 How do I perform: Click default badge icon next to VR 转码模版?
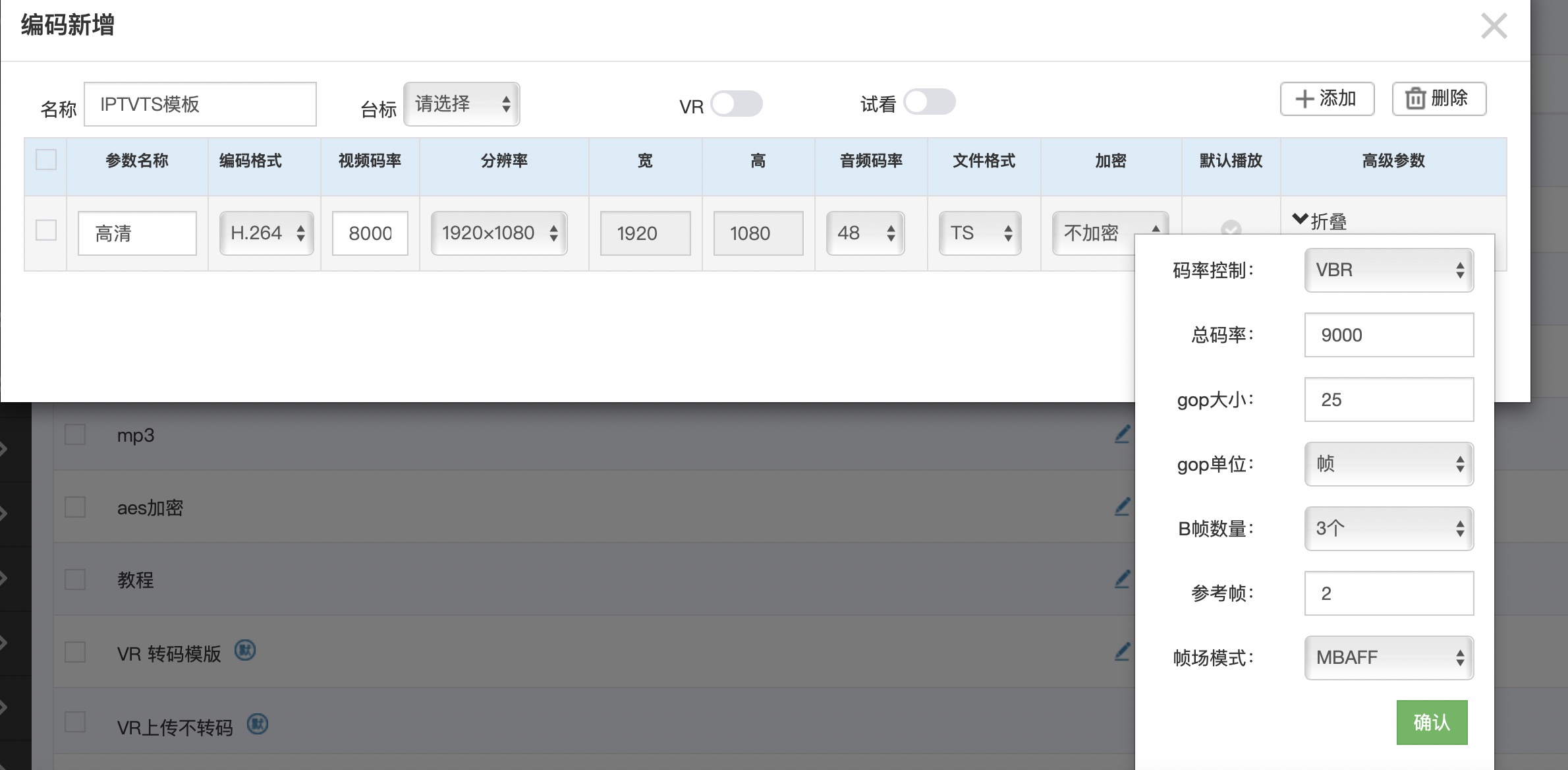point(245,651)
